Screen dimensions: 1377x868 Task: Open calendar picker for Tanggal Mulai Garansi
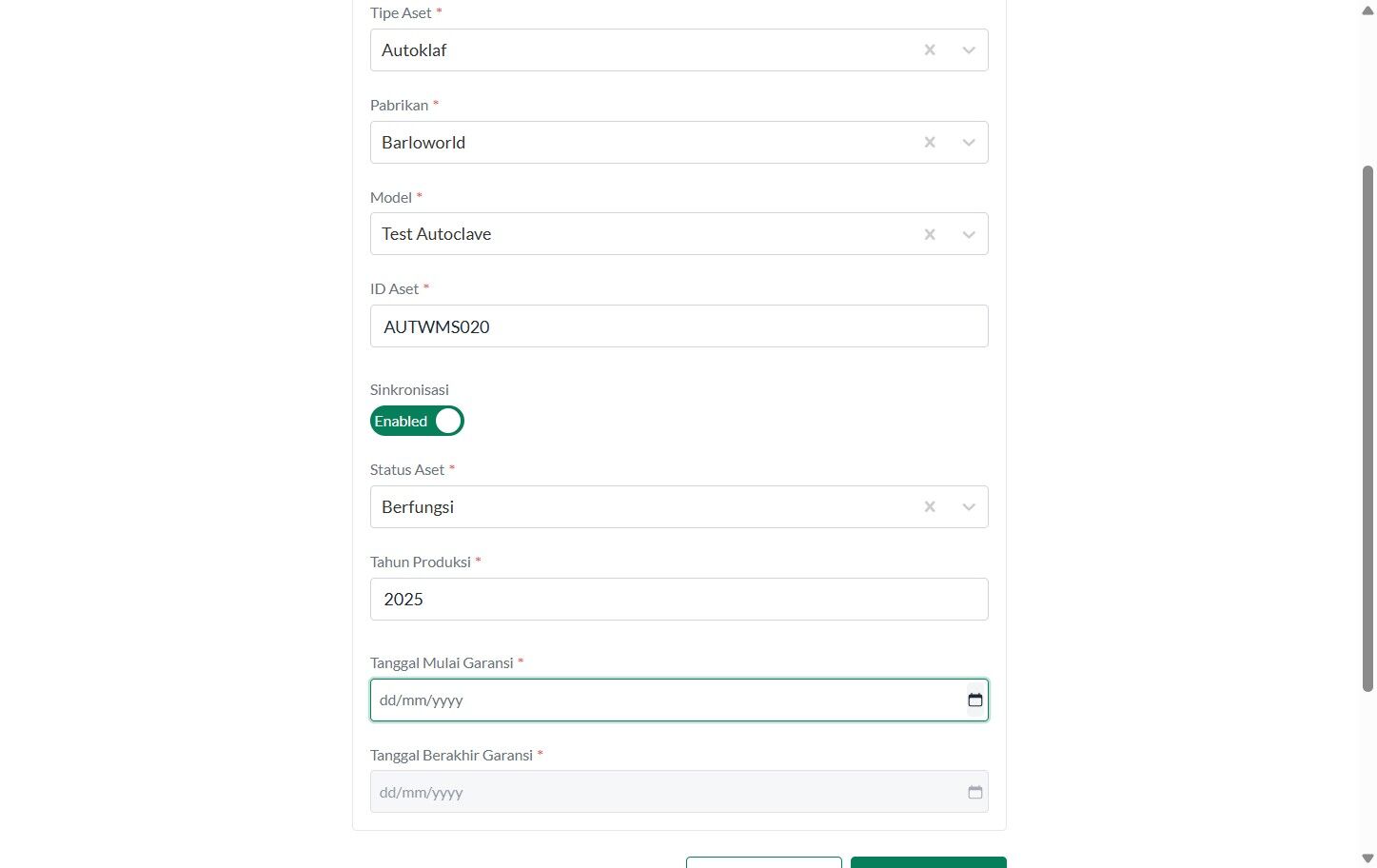(x=975, y=700)
